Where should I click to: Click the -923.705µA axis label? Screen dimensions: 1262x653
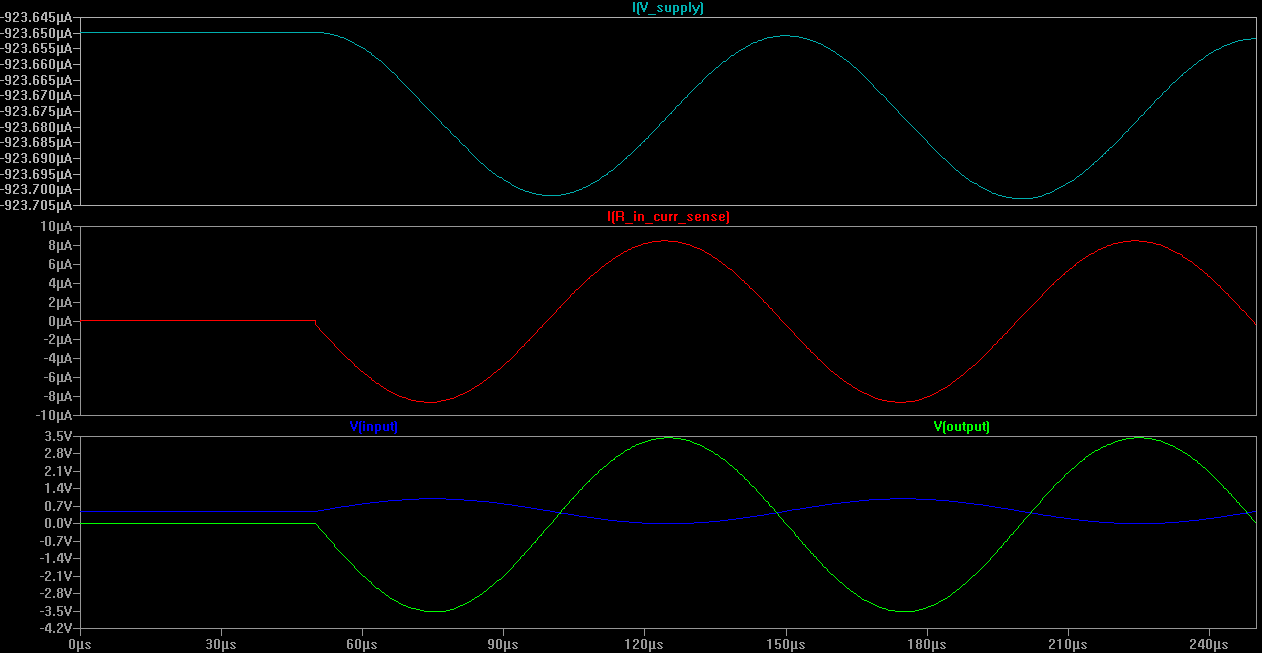tap(37, 205)
